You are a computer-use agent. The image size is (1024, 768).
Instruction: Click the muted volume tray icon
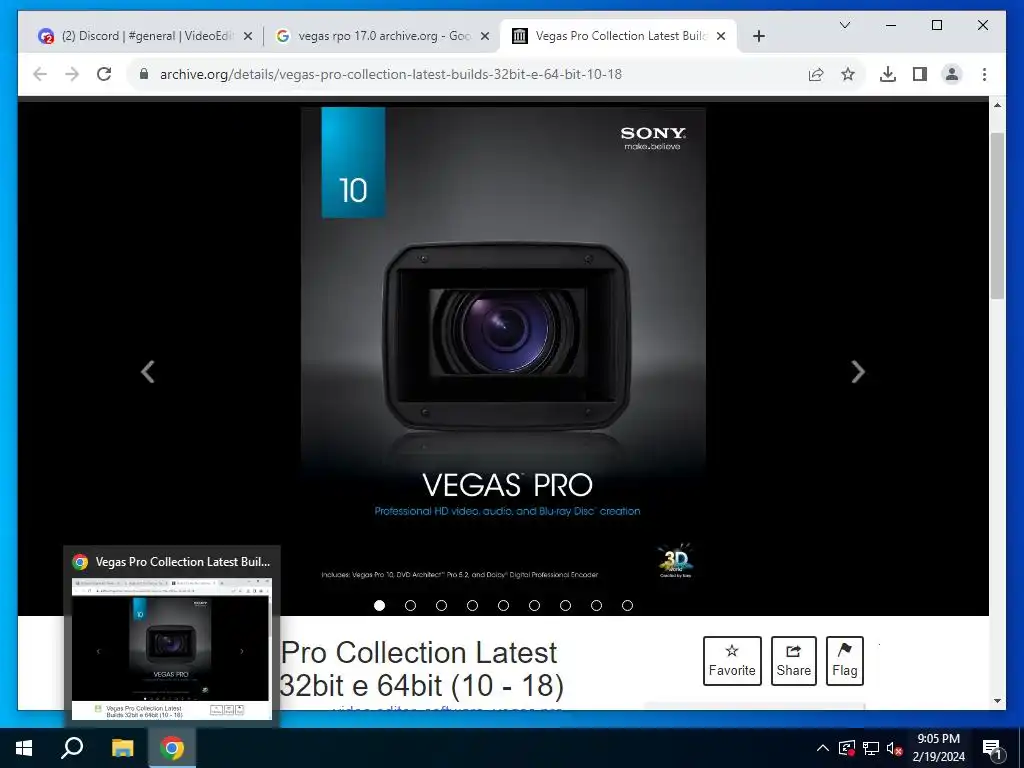(894, 748)
